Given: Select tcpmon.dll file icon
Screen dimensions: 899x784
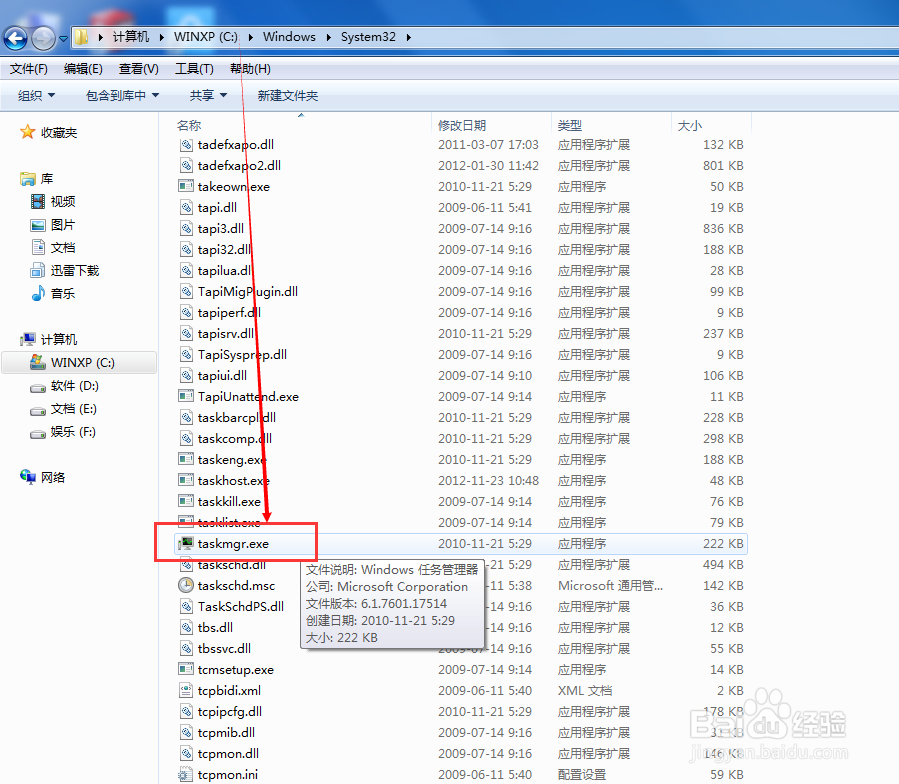Looking at the screenshot, I should pyautogui.click(x=186, y=754).
